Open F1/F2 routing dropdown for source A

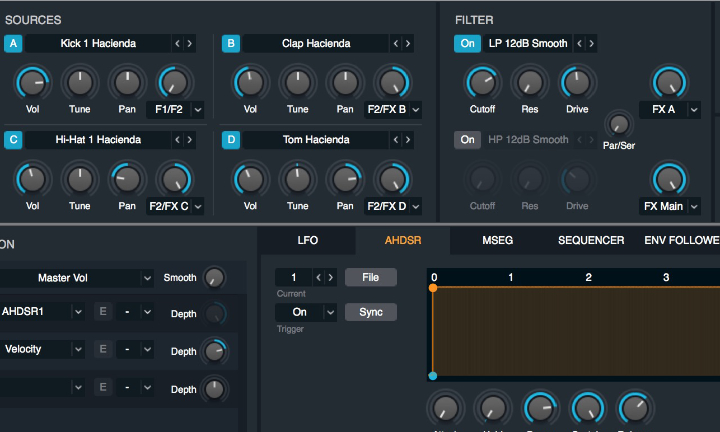pyautogui.click(x=175, y=110)
